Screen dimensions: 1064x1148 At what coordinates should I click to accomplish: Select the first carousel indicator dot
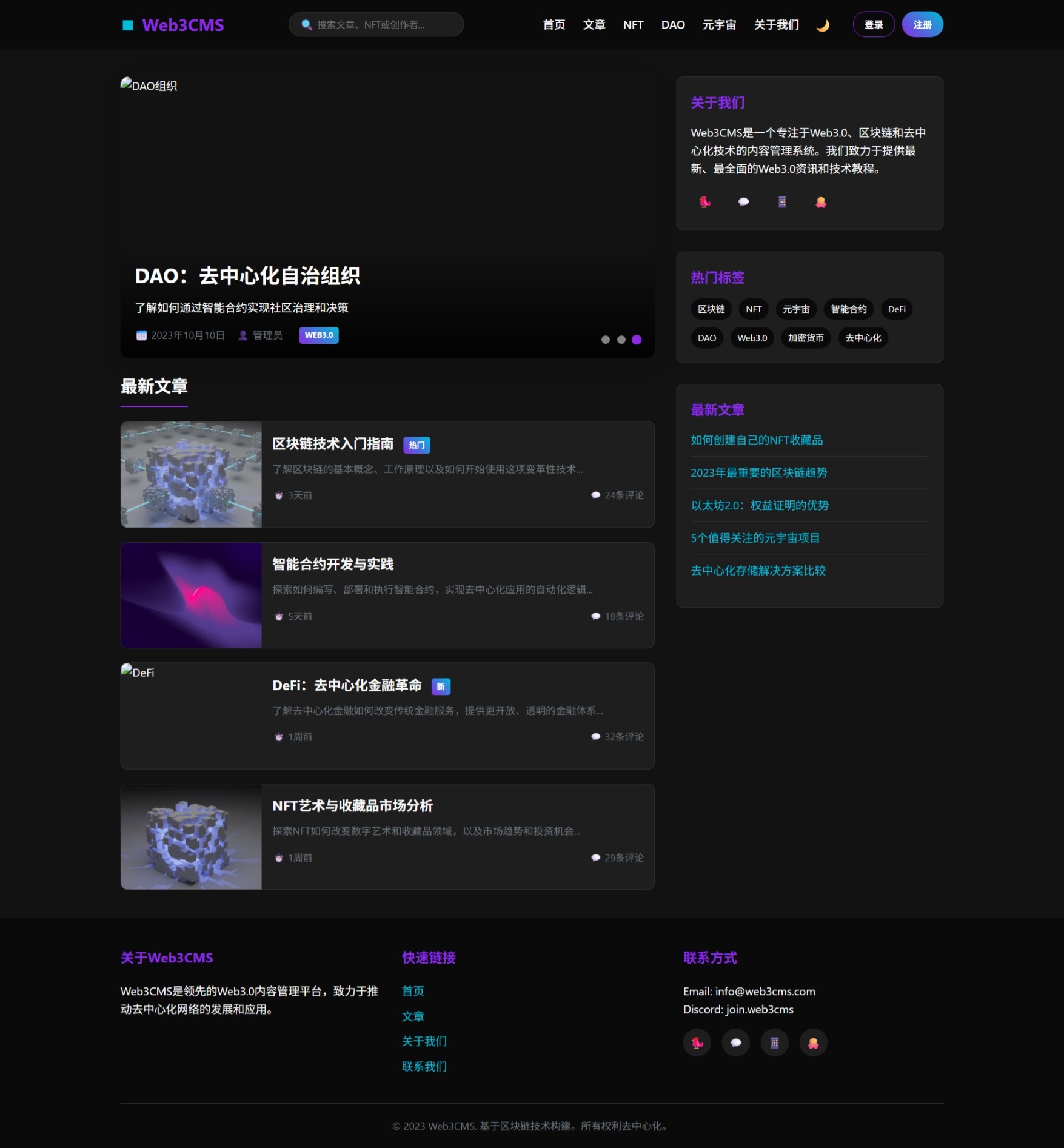606,340
